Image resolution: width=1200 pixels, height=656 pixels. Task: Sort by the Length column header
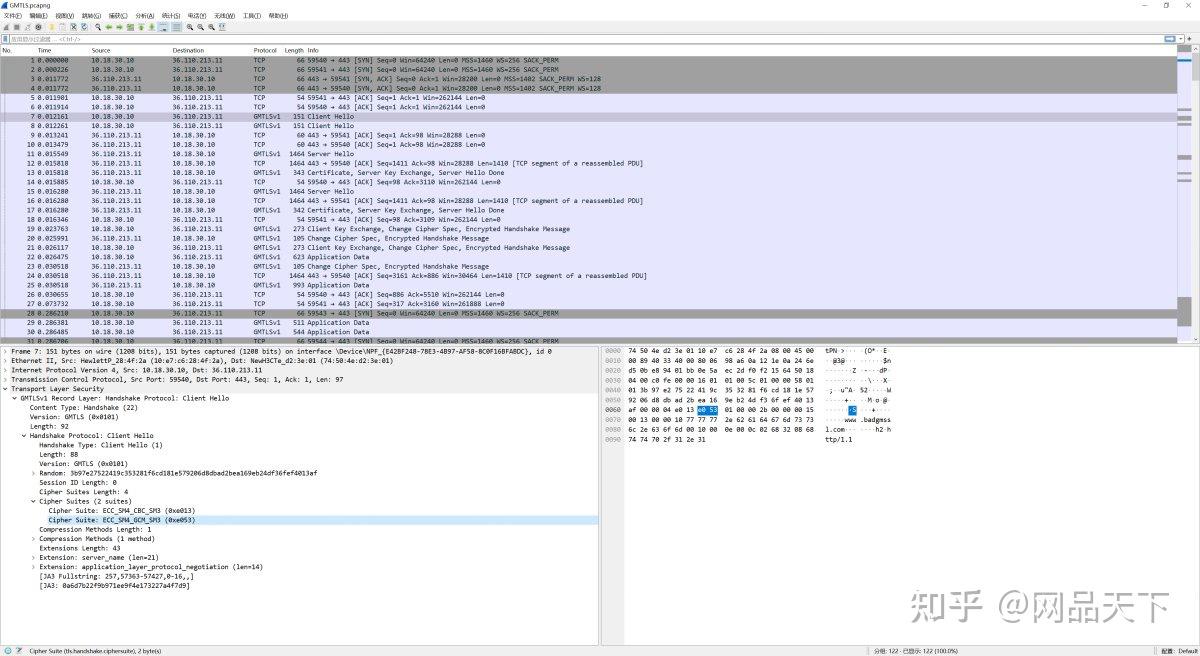294,50
